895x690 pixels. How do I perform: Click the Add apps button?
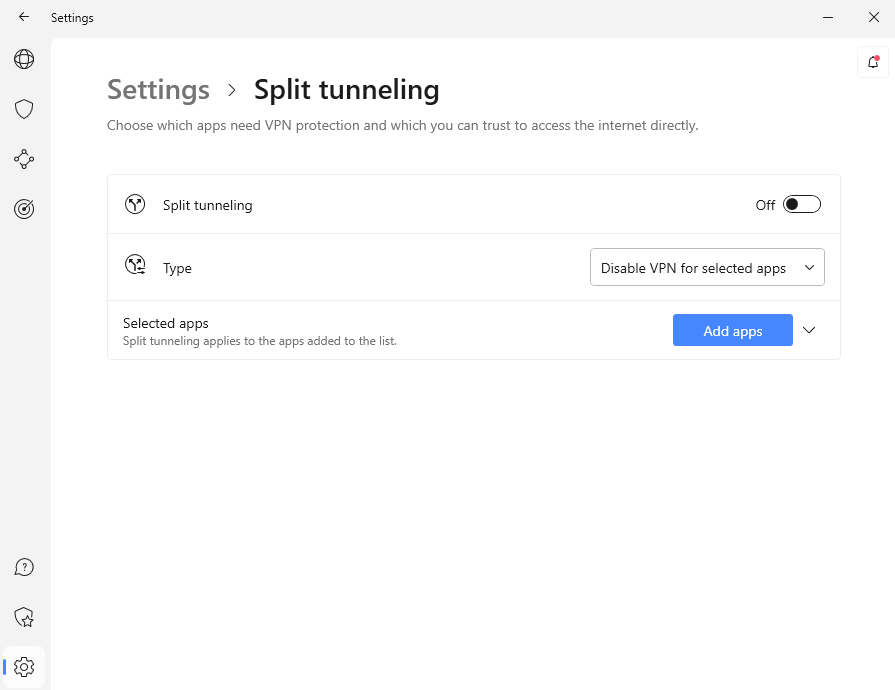click(732, 331)
